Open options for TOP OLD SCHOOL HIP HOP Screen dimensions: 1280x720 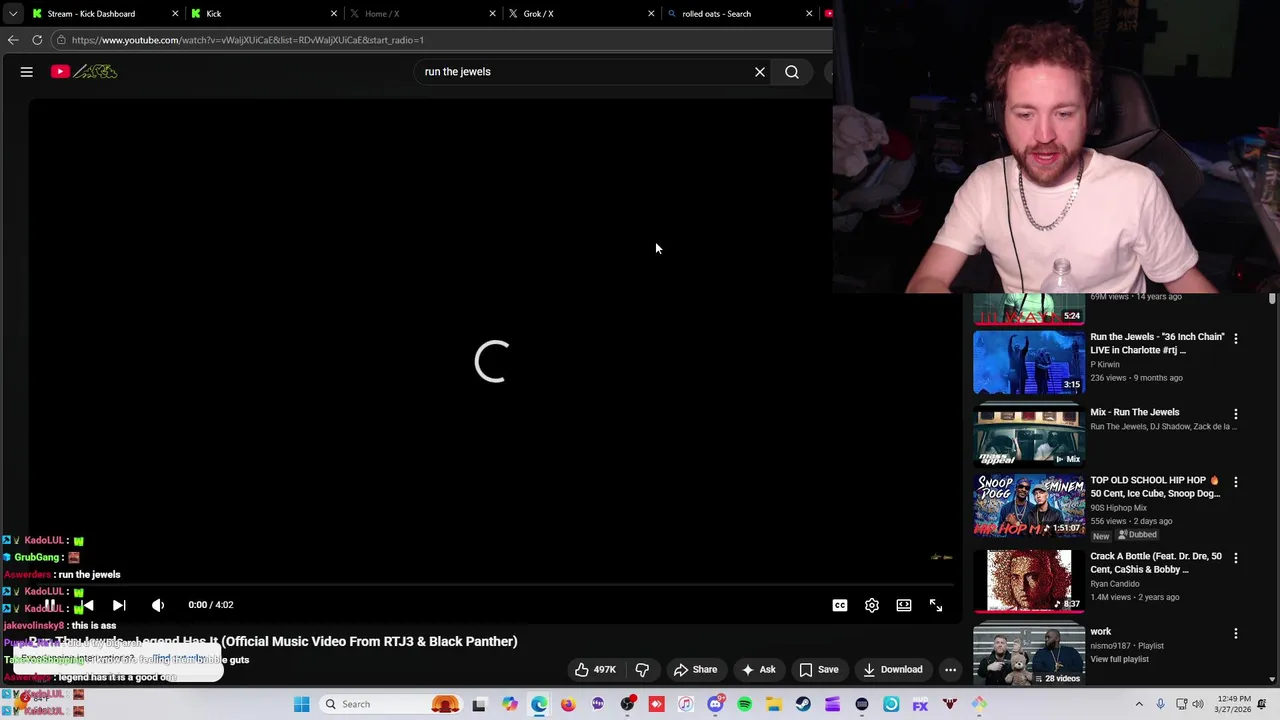coord(1236,482)
